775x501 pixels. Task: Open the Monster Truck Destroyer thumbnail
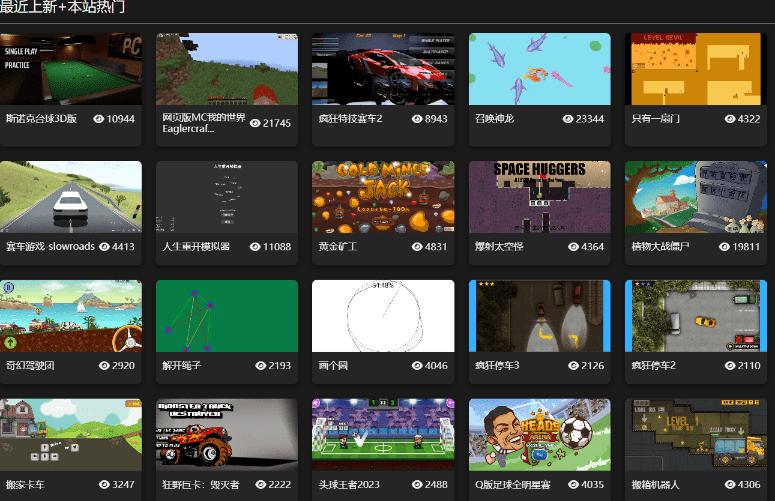pyautogui.click(x=227, y=435)
